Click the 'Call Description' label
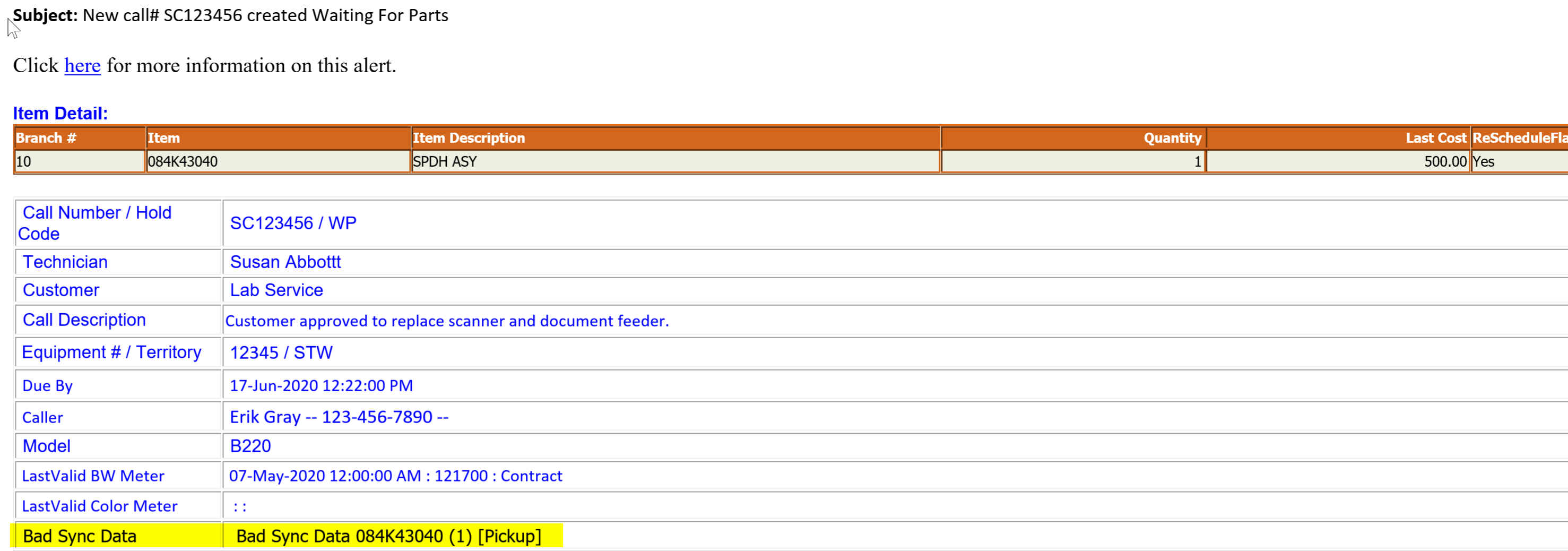The width and height of the screenshot is (1568, 551). pos(84,320)
